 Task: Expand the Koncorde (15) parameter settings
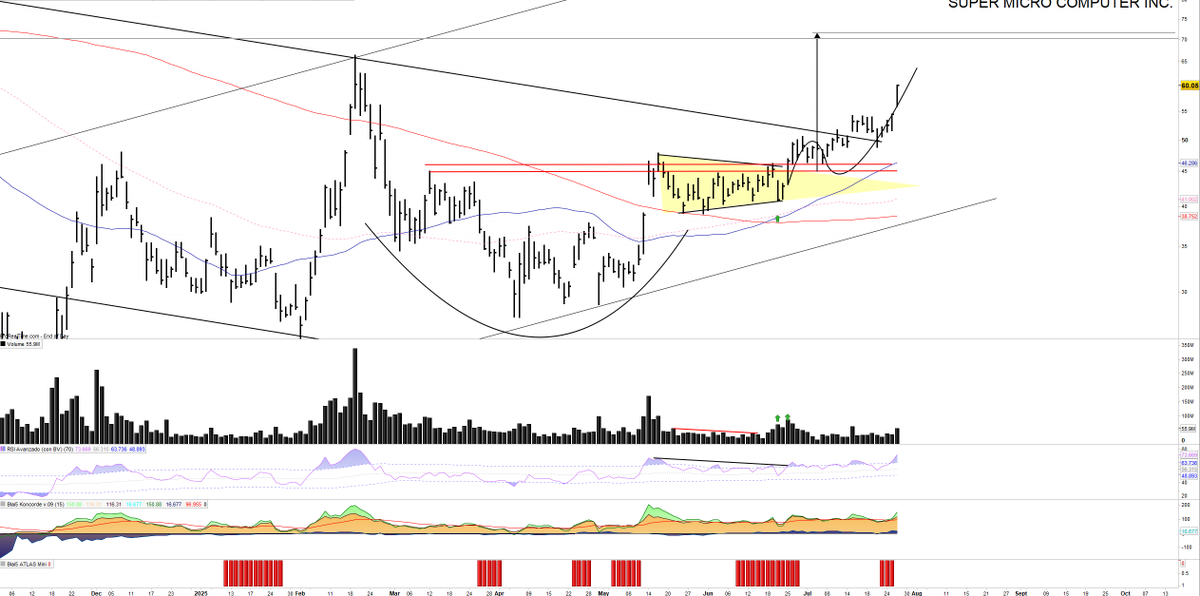pos(62,503)
